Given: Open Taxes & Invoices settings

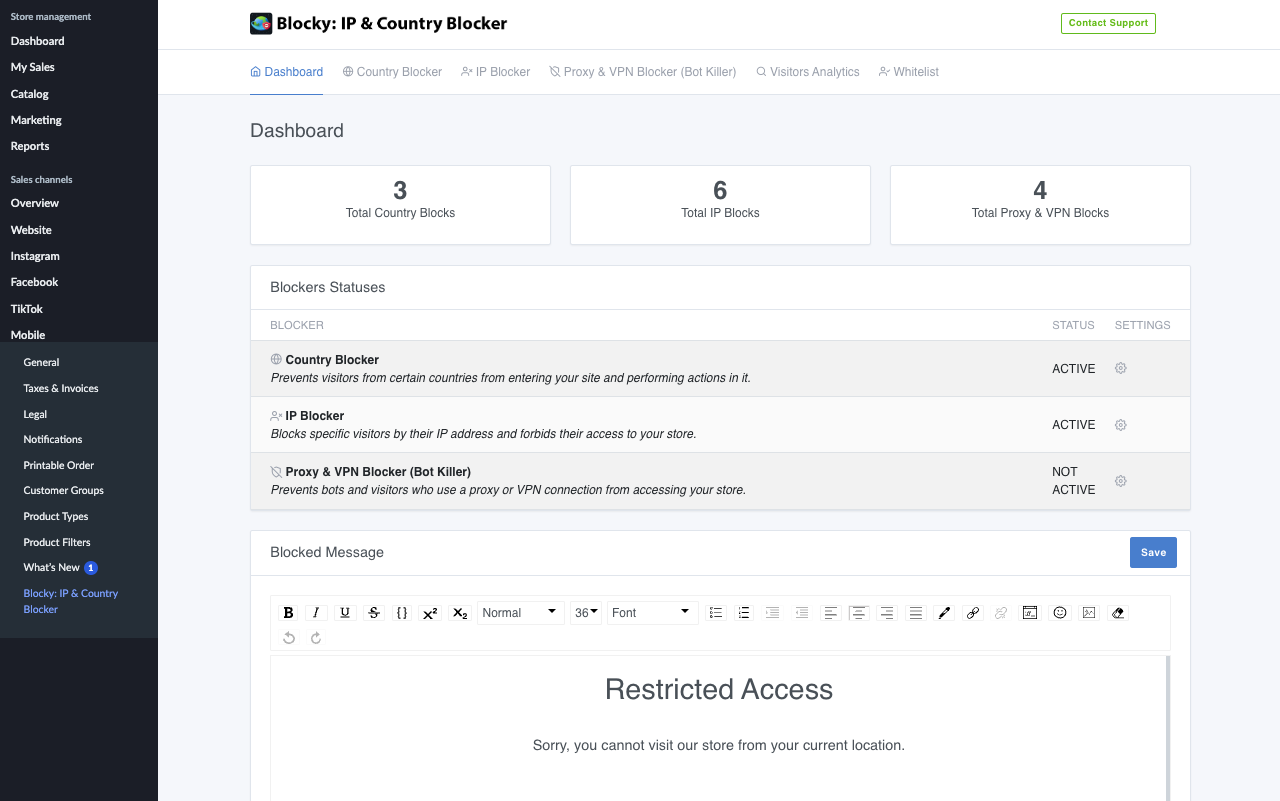Looking at the screenshot, I should [x=61, y=388].
